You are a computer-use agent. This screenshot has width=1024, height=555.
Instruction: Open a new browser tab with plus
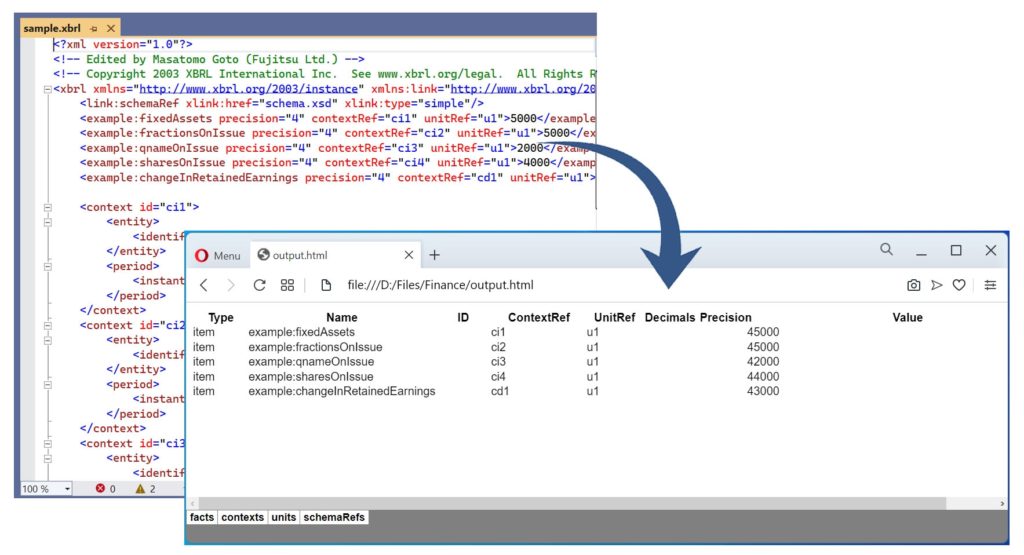click(x=435, y=255)
